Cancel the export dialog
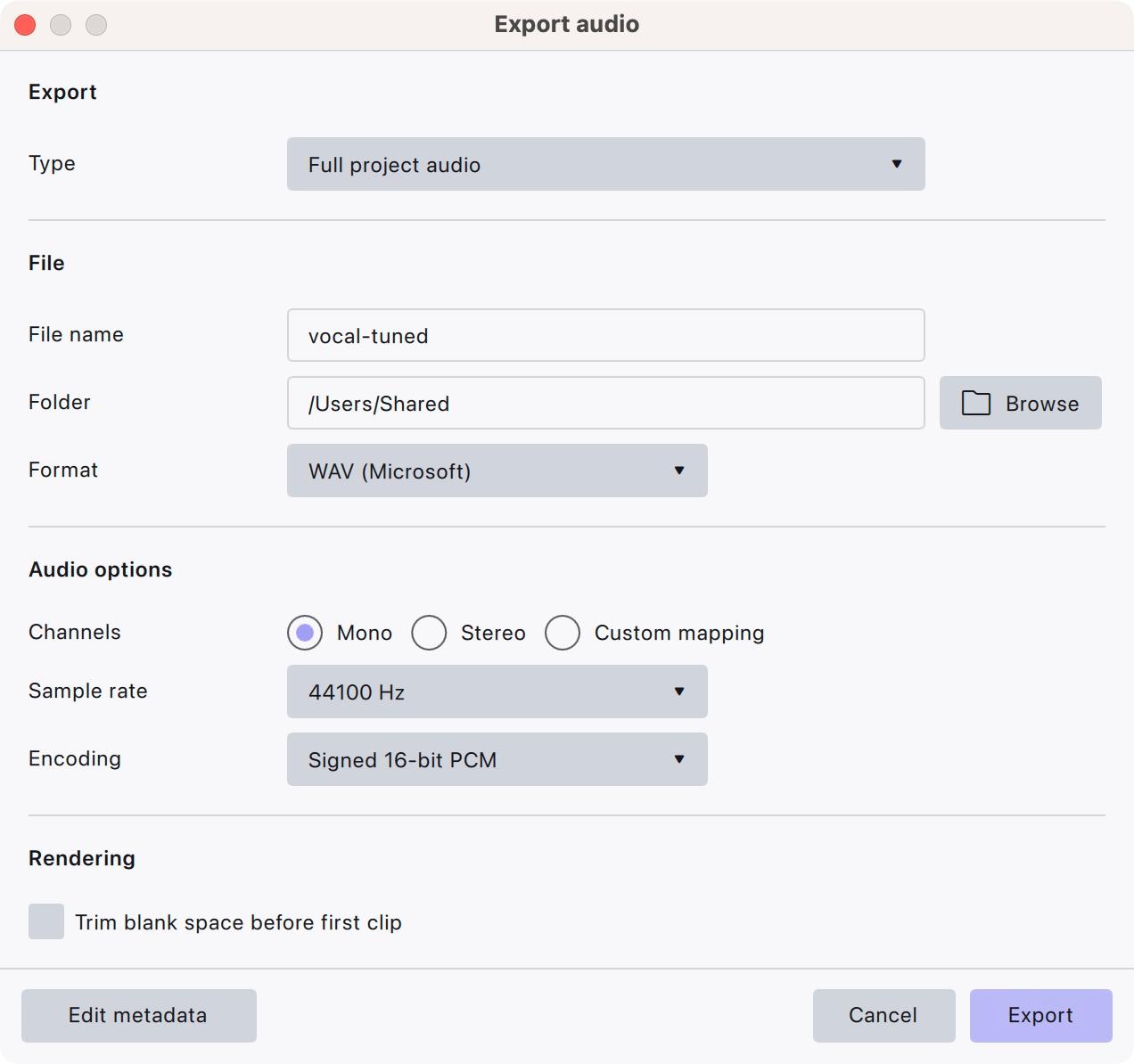1134x1064 pixels. click(883, 1016)
